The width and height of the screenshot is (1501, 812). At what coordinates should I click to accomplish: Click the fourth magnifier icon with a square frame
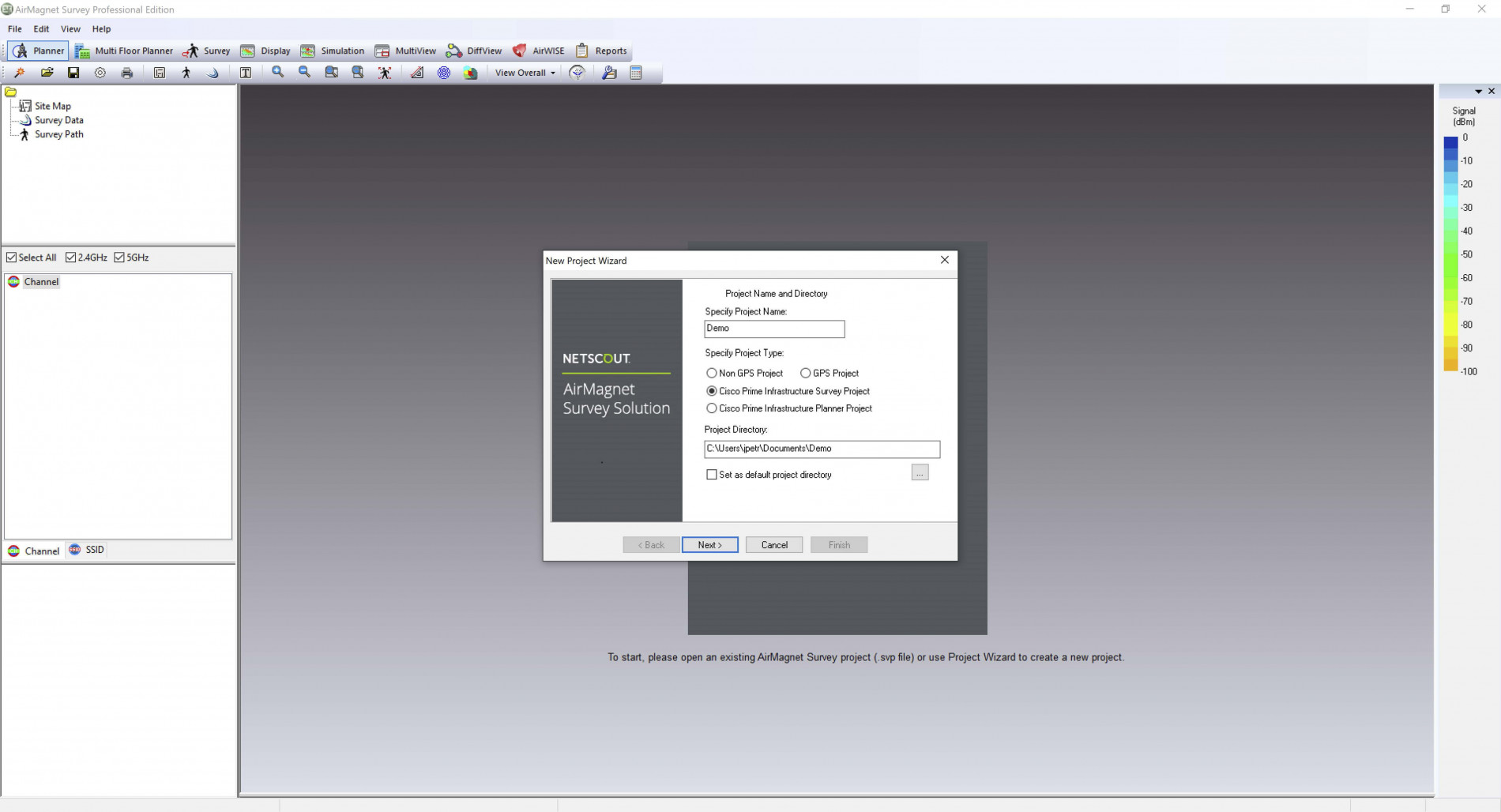tap(358, 73)
